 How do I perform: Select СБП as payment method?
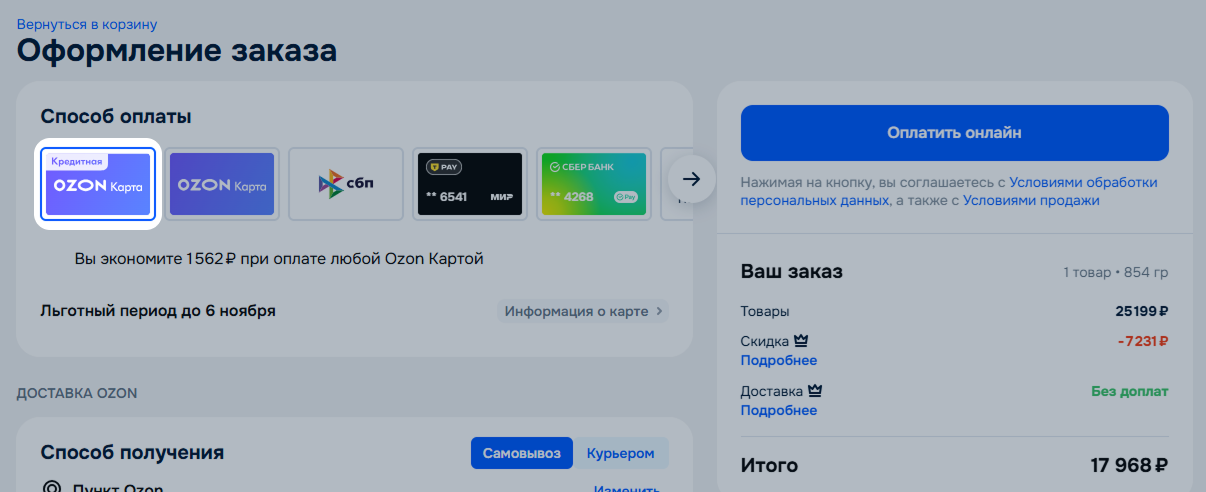click(346, 184)
